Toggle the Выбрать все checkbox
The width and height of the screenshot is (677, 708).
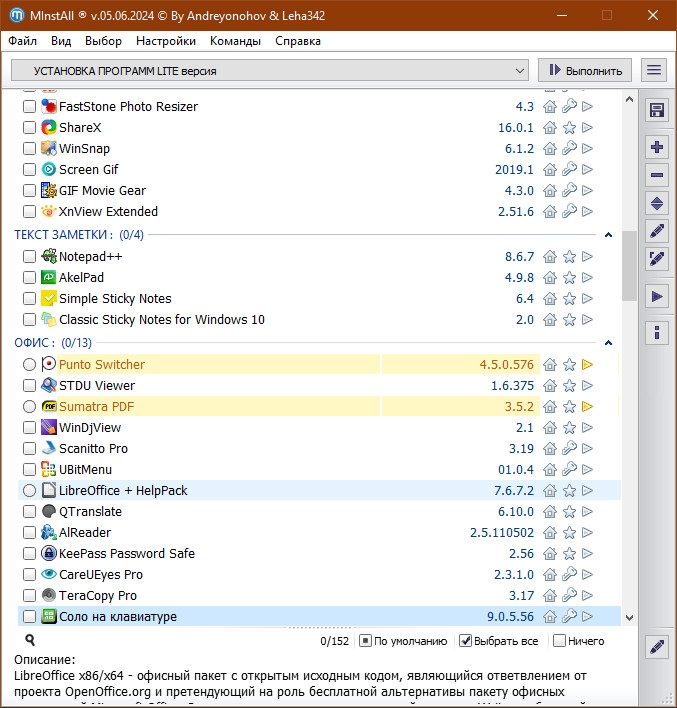pos(465,641)
